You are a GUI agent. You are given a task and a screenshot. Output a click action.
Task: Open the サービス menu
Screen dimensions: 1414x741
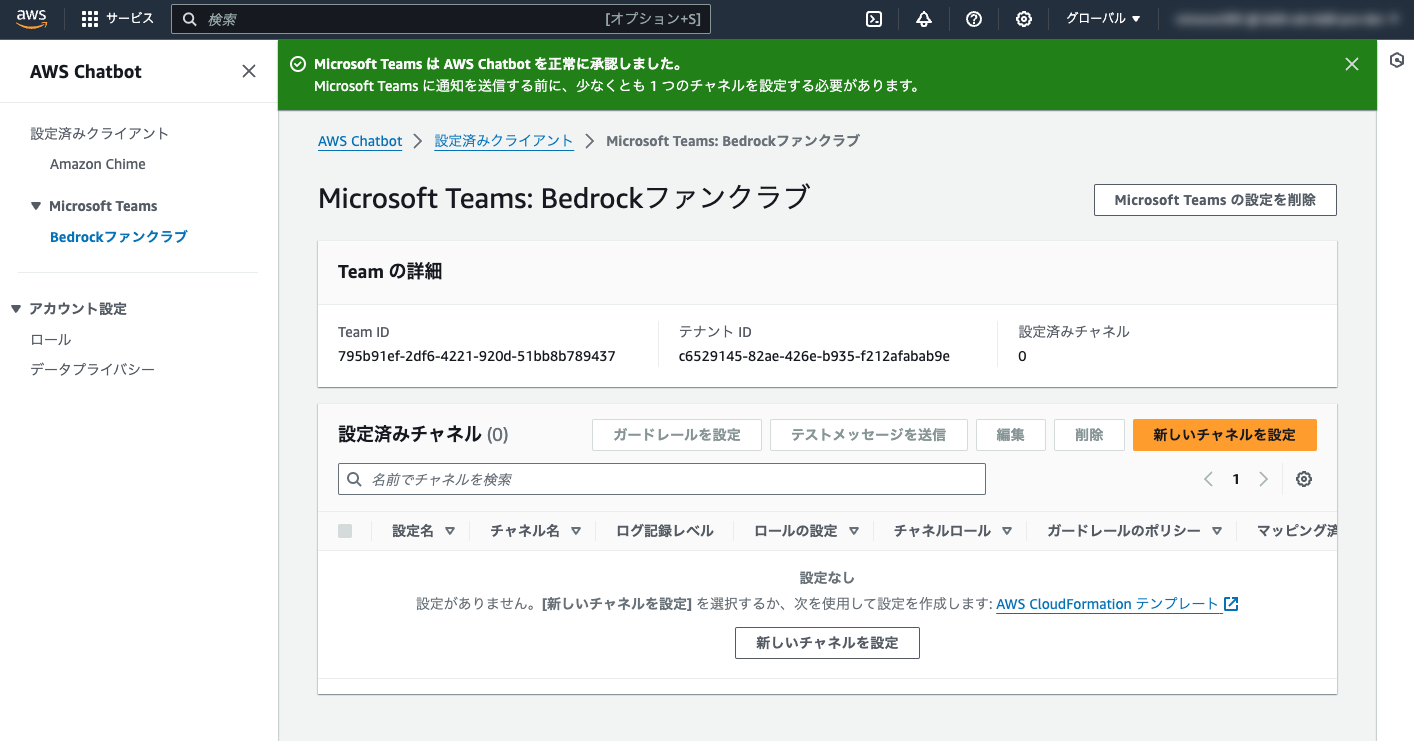pos(132,19)
